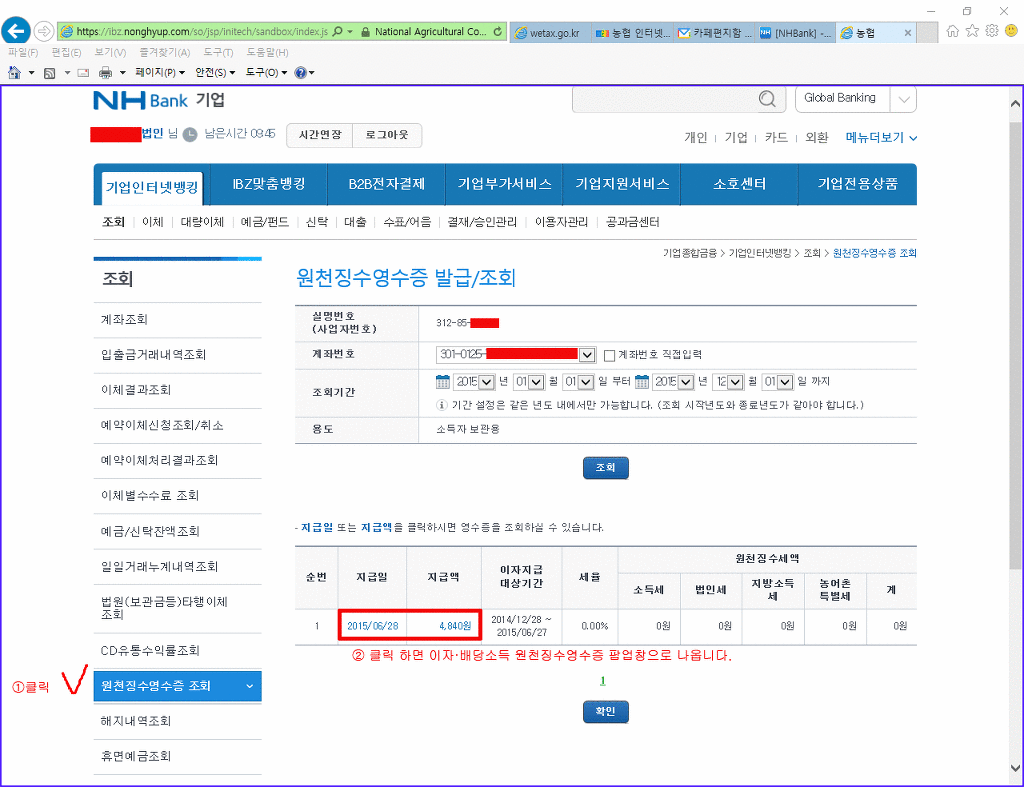Image resolution: width=1024 pixels, height=787 pixels.
Task: Select the B2B전자결제 main tab
Action: [387, 184]
